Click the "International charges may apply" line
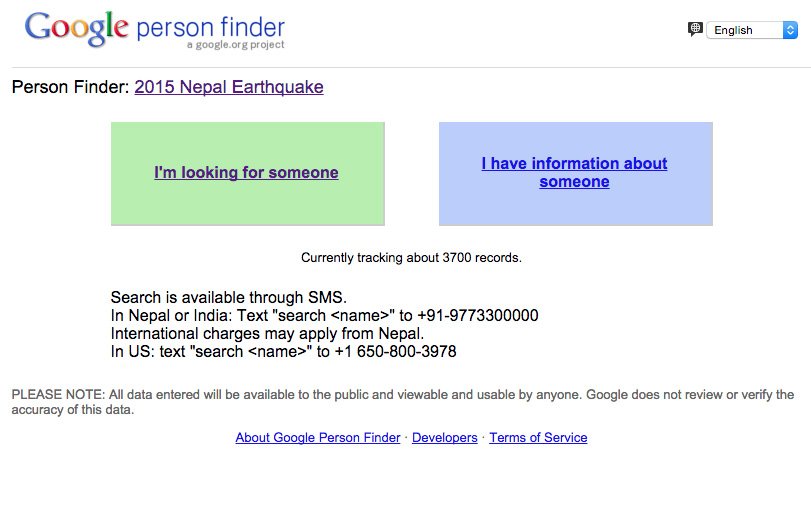Viewport: 811px width, 515px height. pos(267,334)
